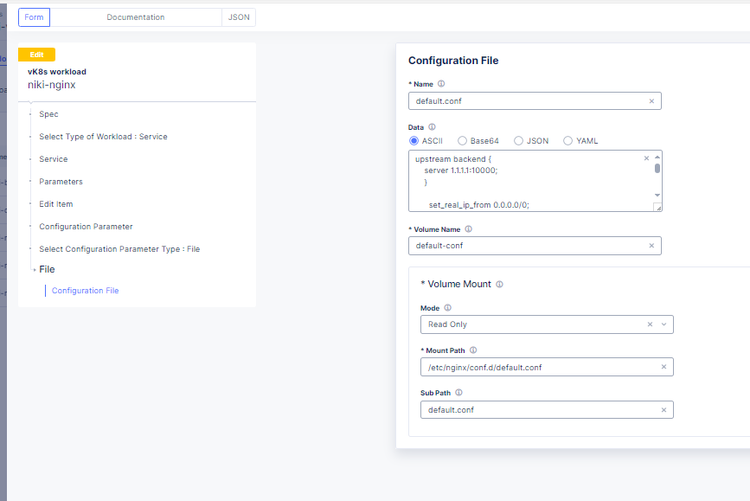Select the JSON data format radio
This screenshot has width=750, height=501.
coord(517,141)
